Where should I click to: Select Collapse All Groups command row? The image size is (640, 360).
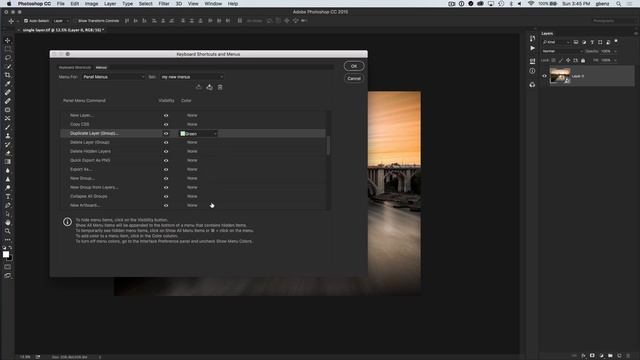193,196
